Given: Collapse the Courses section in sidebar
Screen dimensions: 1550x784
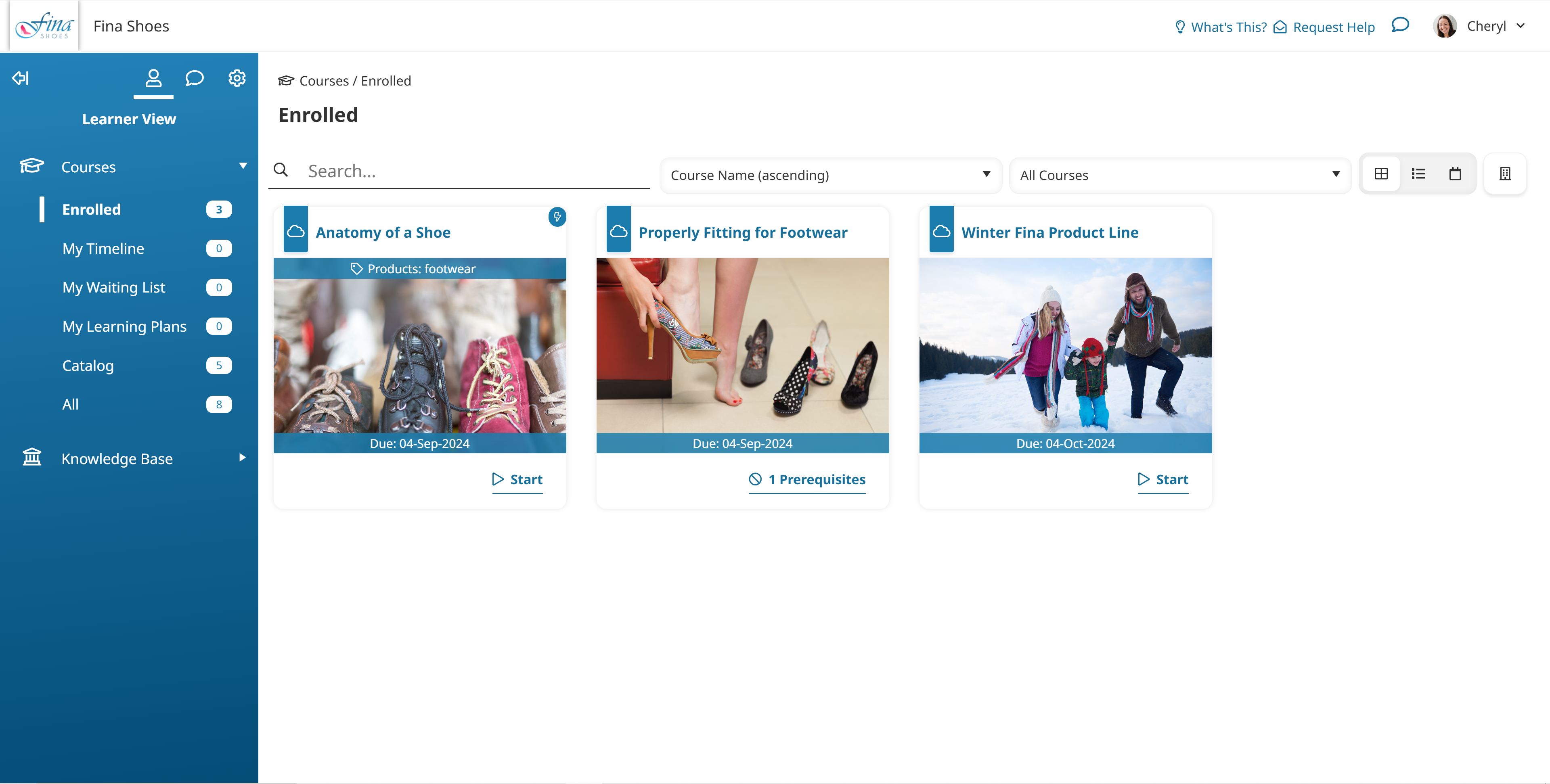Looking at the screenshot, I should pyautogui.click(x=243, y=165).
